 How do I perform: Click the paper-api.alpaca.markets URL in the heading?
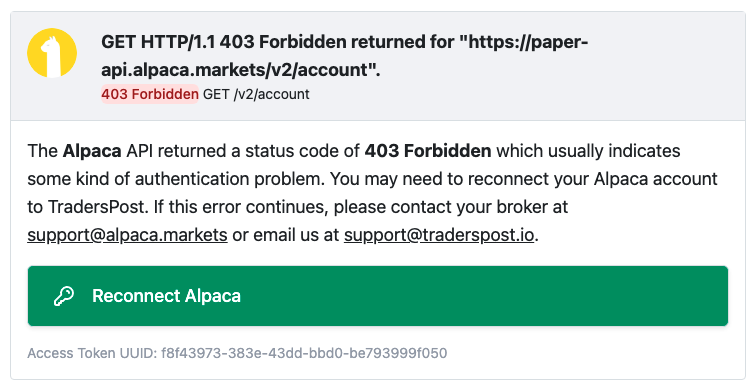point(344,56)
